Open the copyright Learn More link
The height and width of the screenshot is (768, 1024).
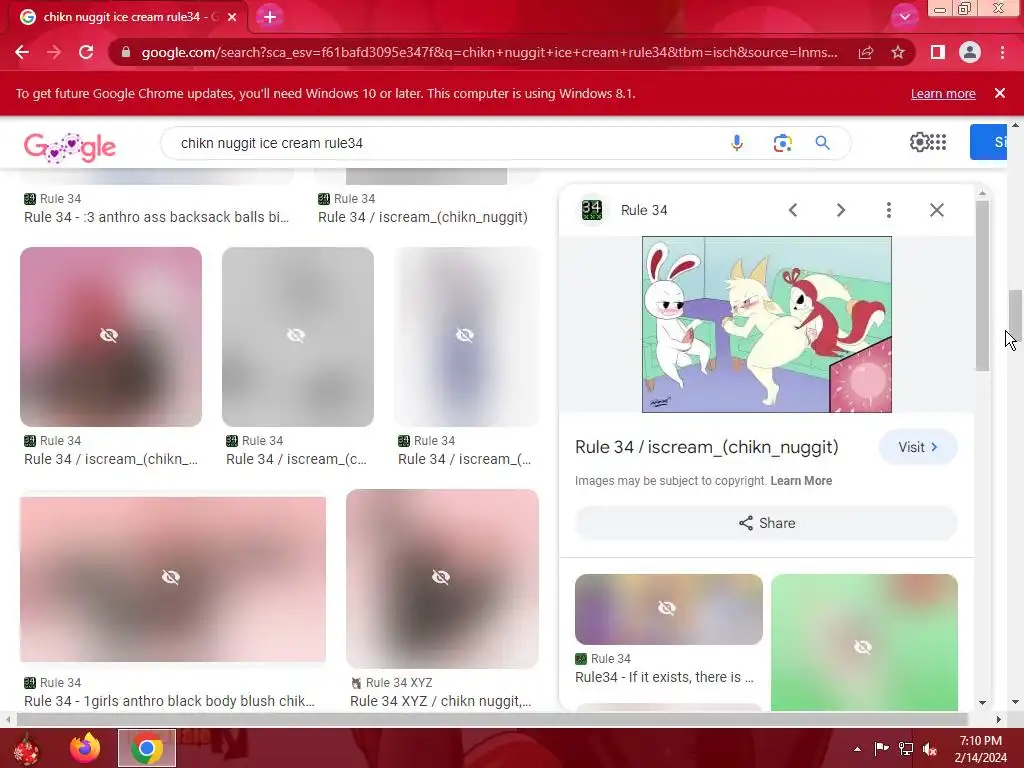[801, 481]
